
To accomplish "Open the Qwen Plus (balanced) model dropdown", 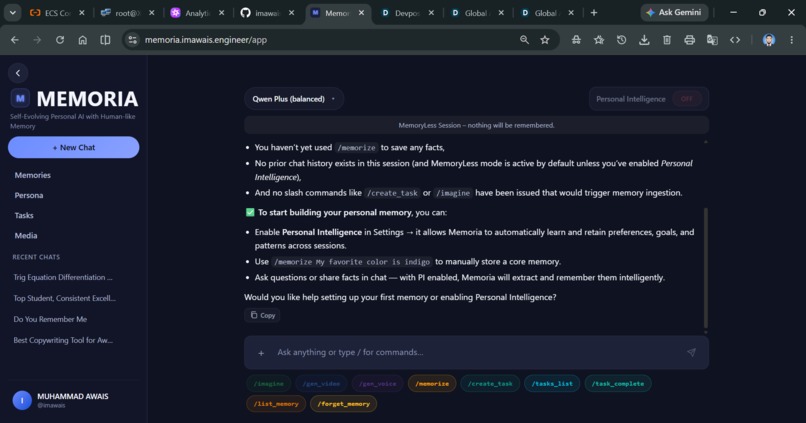I will 294,99.
